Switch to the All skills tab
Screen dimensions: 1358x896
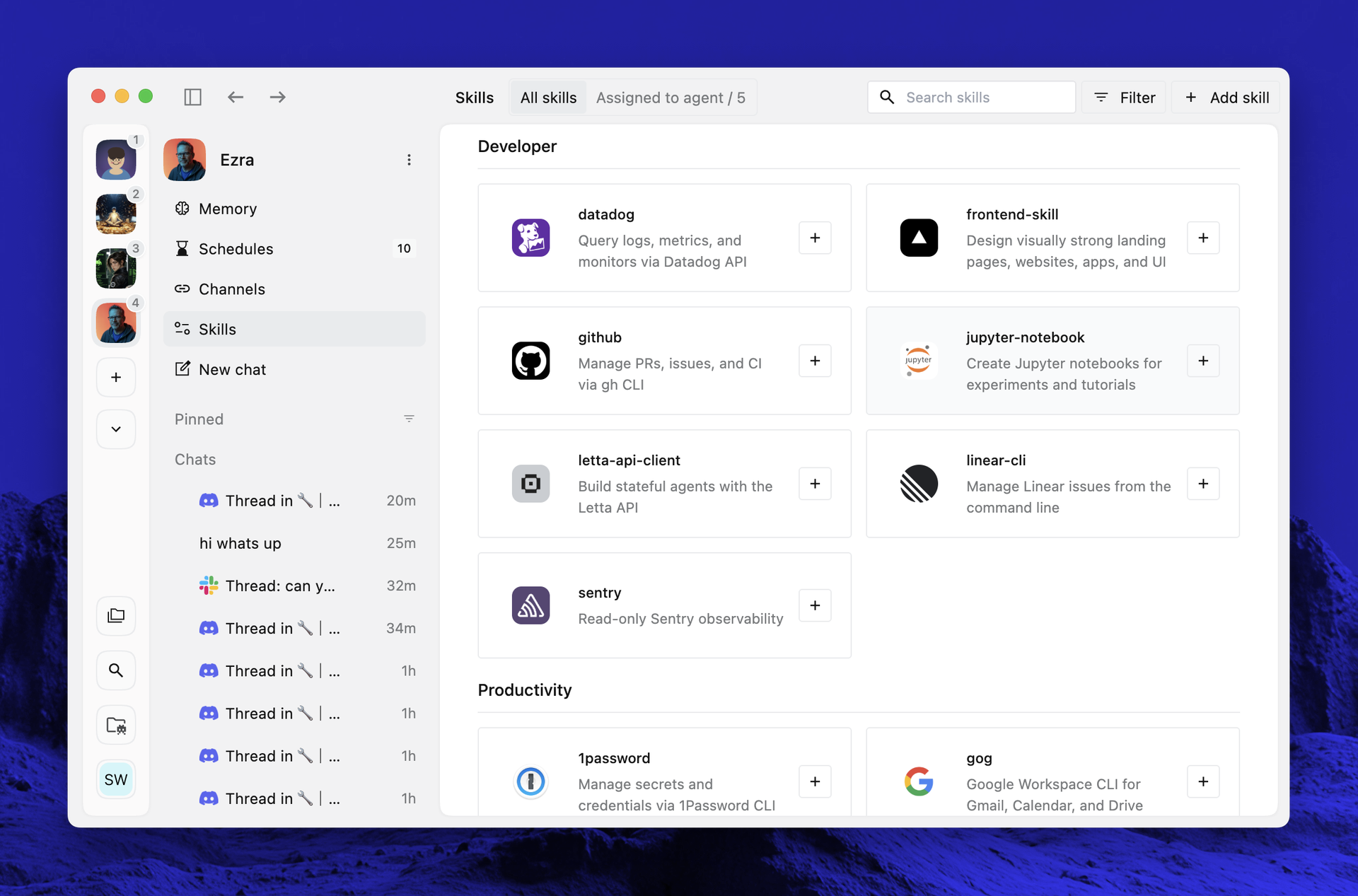point(548,98)
